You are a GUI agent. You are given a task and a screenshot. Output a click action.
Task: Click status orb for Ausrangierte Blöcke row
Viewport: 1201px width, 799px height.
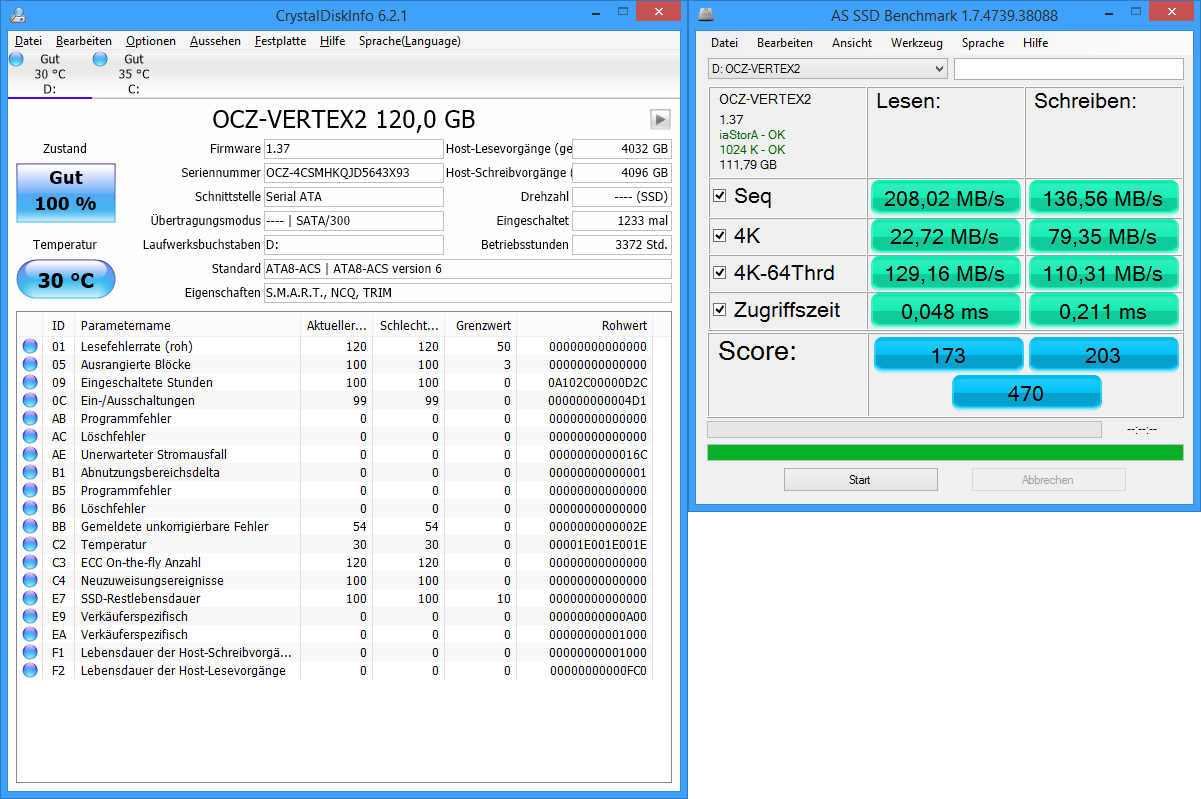(30, 365)
